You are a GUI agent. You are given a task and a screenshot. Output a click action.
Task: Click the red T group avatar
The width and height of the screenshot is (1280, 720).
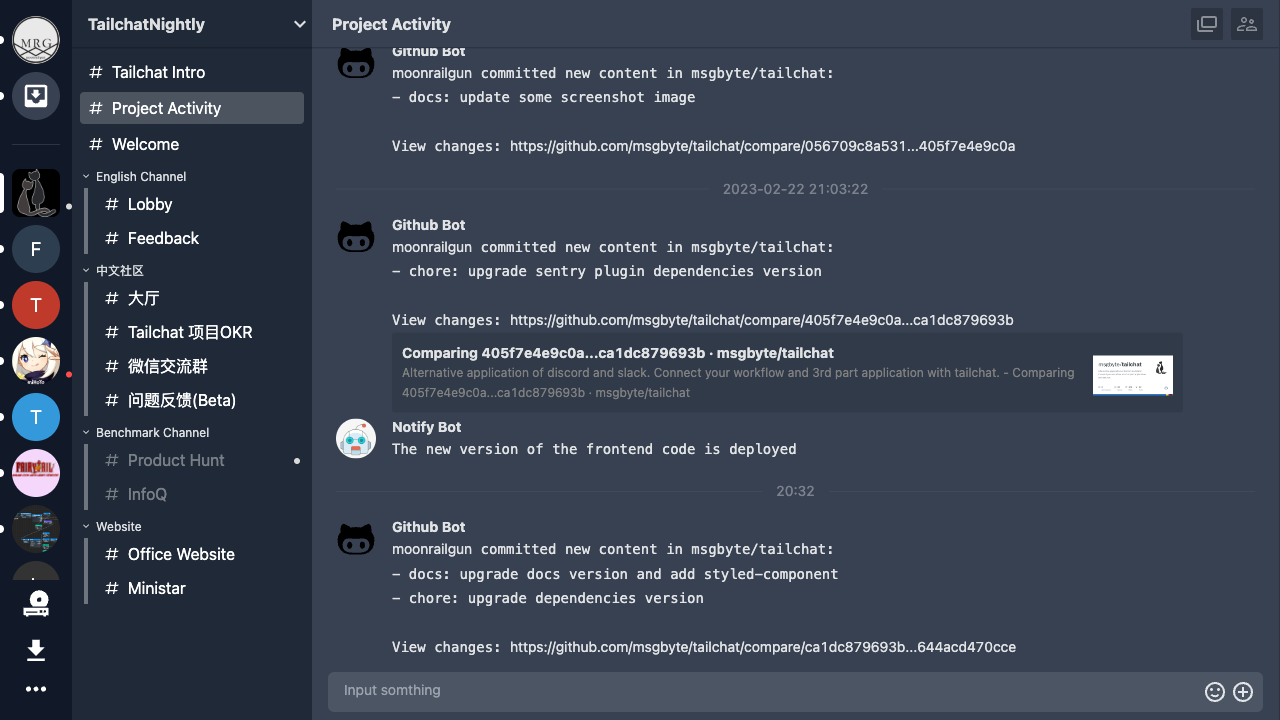36,305
